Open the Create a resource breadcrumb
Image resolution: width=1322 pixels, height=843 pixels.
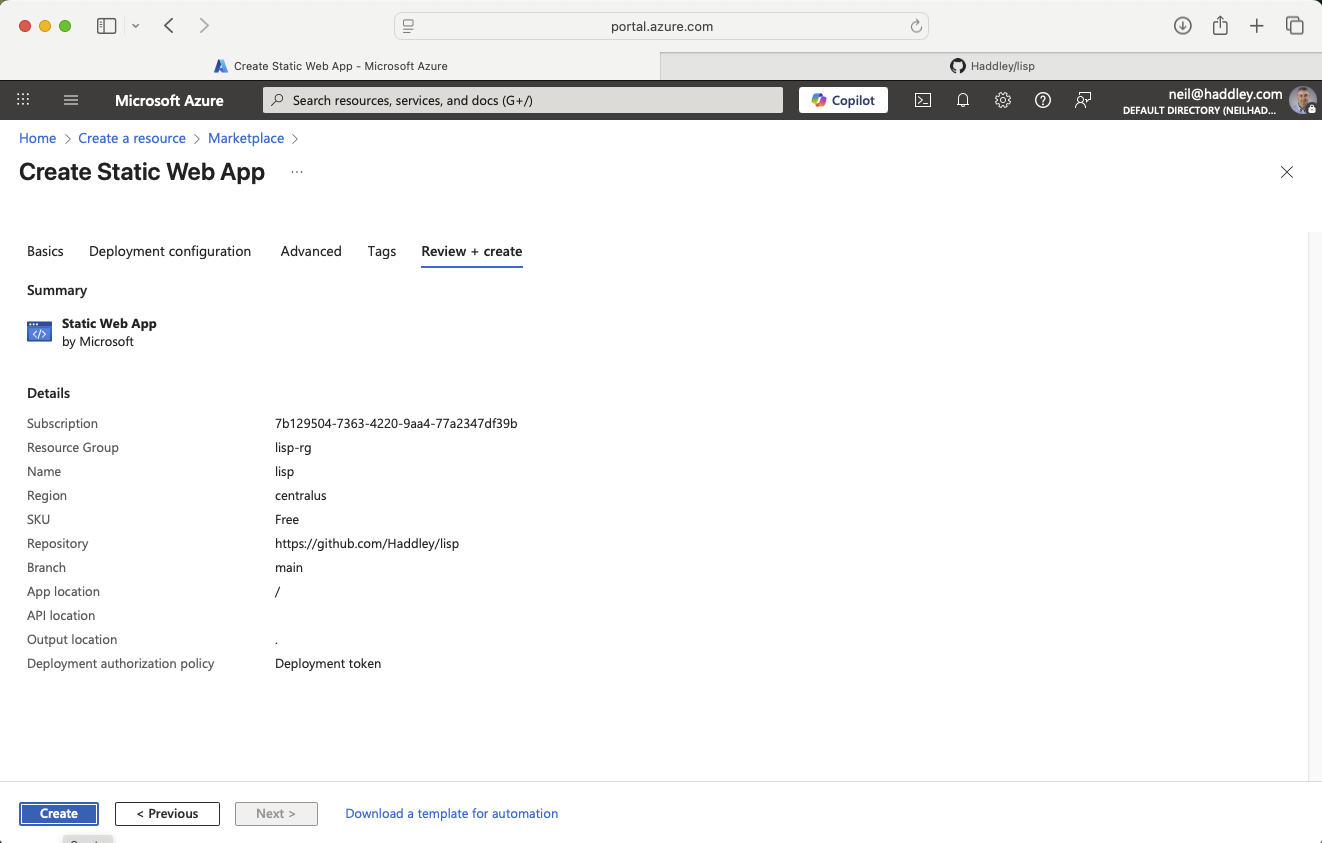132,138
